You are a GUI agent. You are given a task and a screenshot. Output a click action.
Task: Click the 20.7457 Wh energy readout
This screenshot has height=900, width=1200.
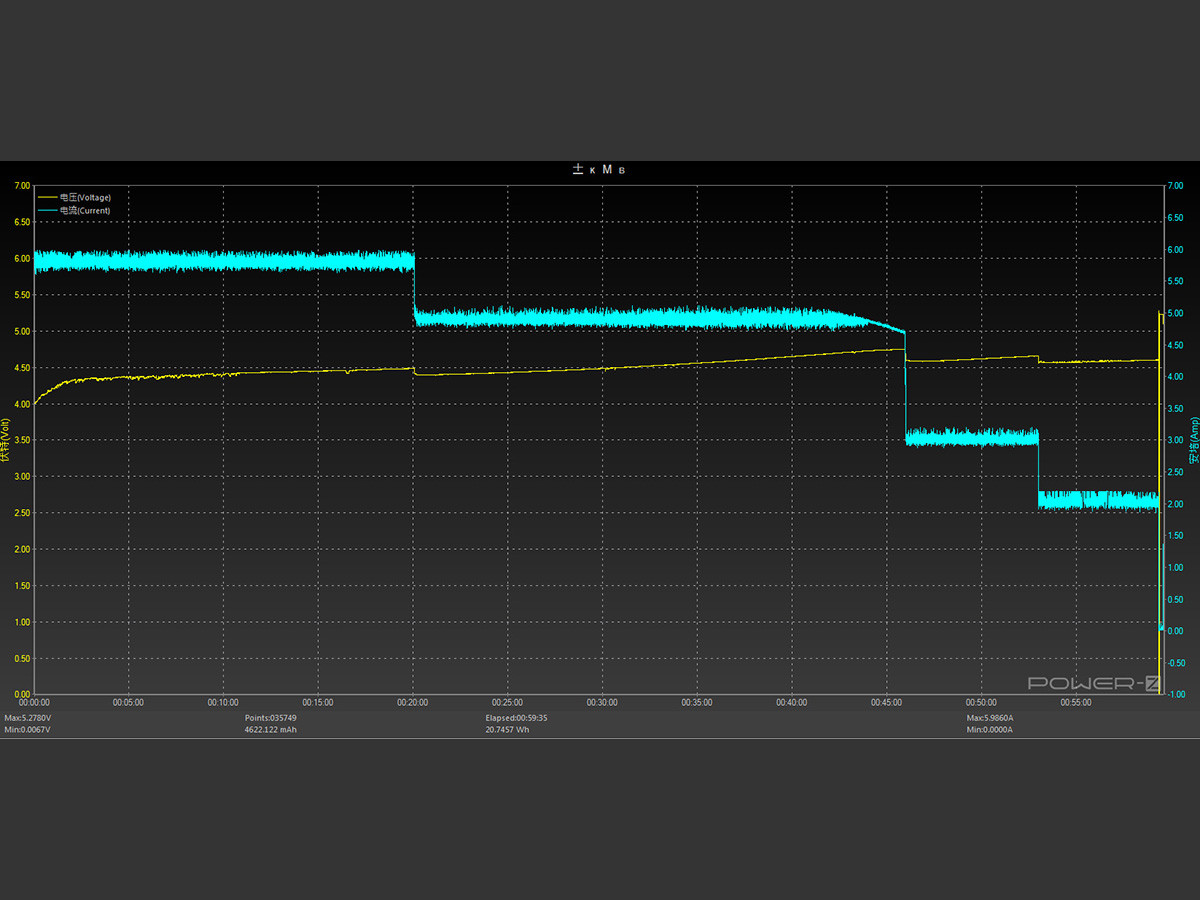click(x=508, y=730)
